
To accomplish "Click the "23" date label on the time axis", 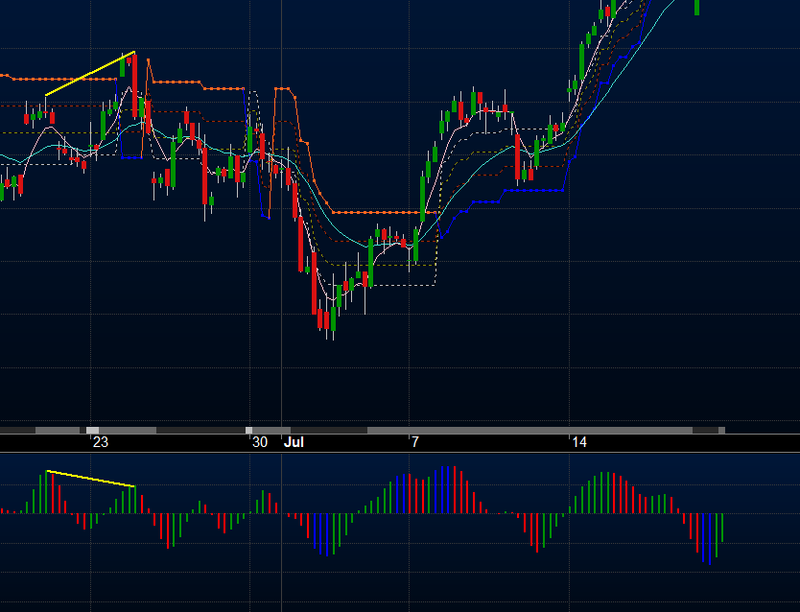I will tap(101, 442).
